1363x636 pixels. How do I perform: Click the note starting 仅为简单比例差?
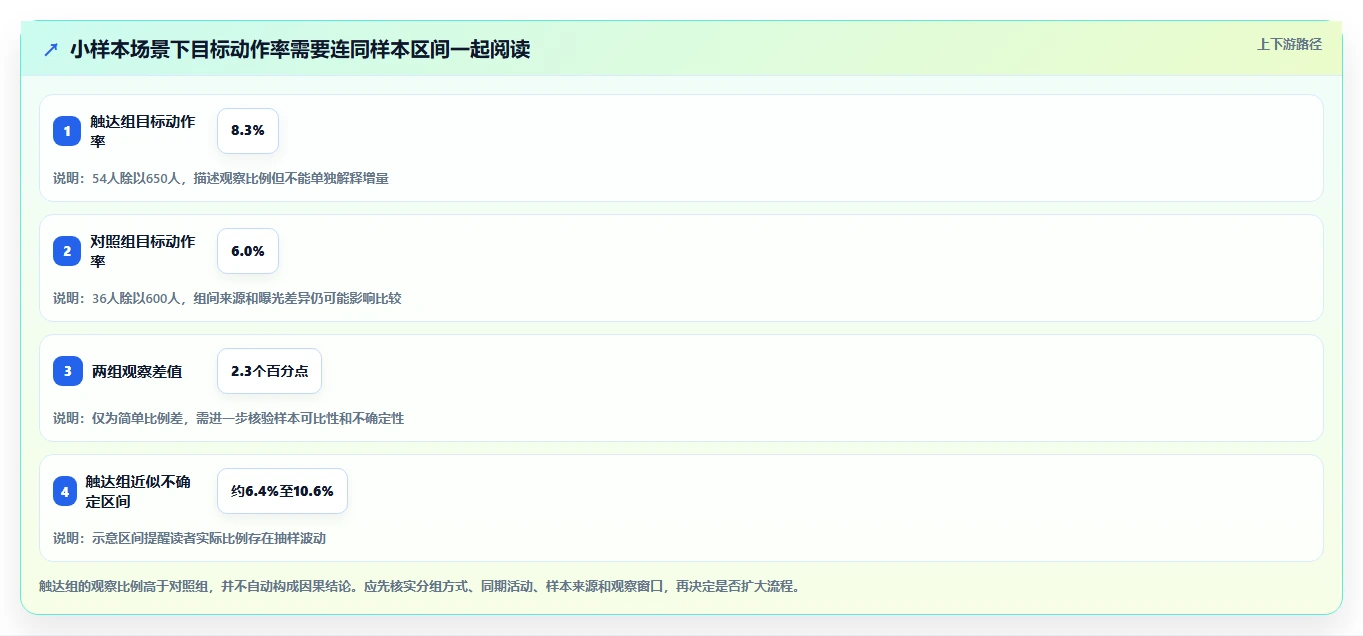point(229,418)
